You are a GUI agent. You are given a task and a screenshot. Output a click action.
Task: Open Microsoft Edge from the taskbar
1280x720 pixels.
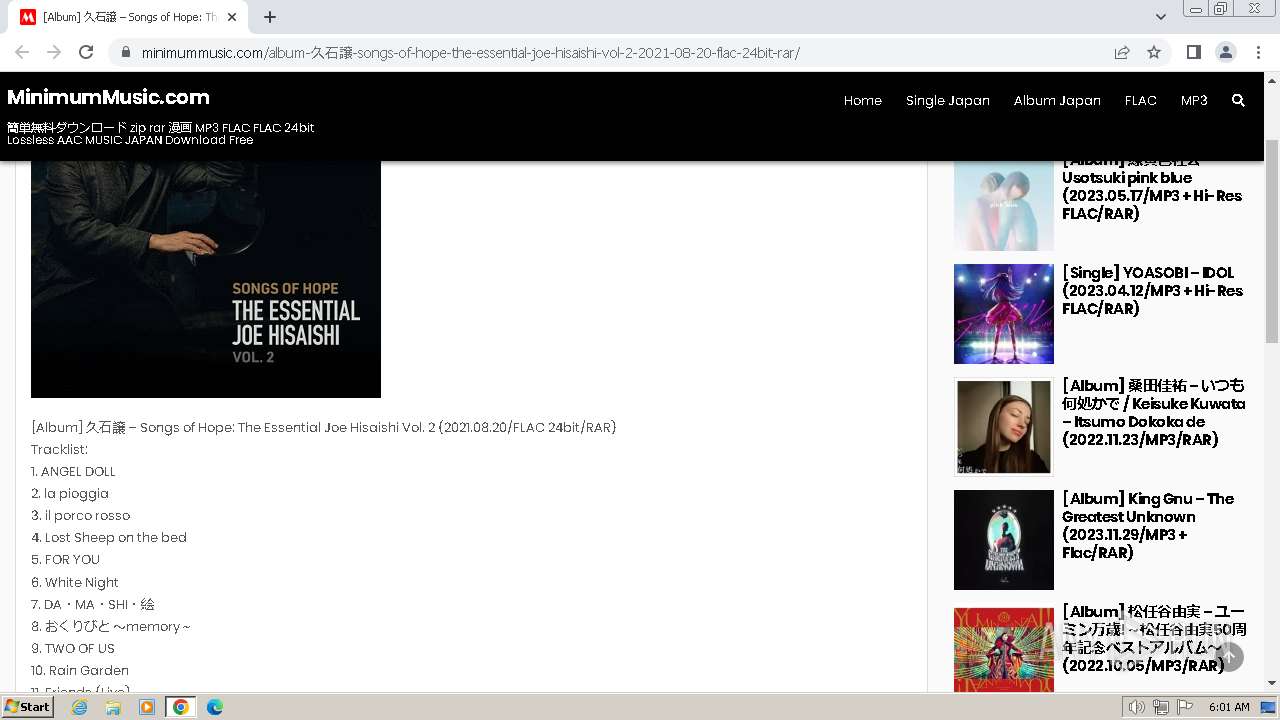pos(215,707)
